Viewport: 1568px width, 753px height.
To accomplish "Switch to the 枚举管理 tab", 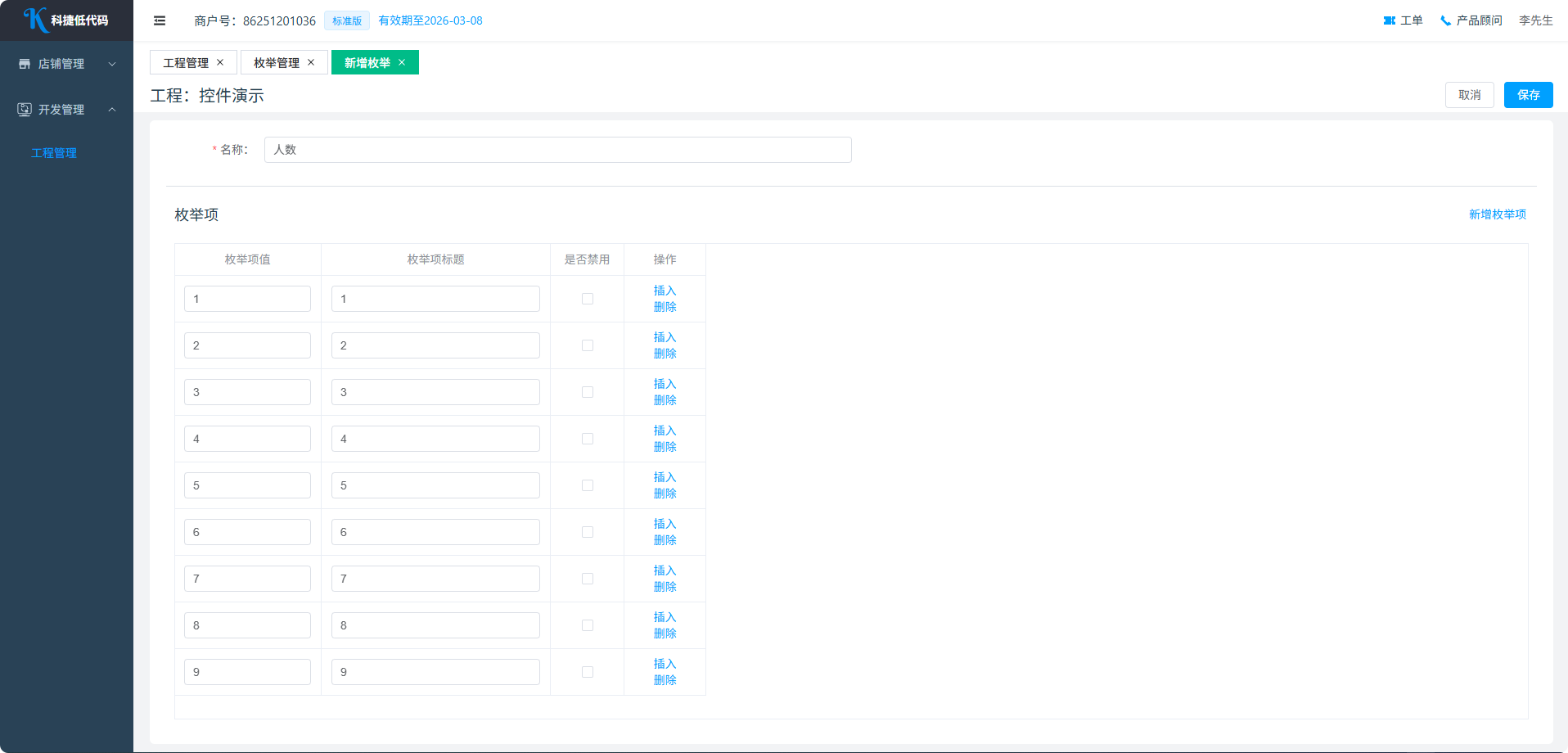I will coord(277,62).
